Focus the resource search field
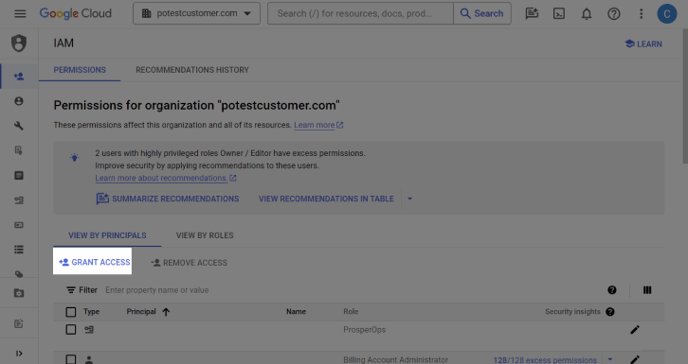 (360, 14)
